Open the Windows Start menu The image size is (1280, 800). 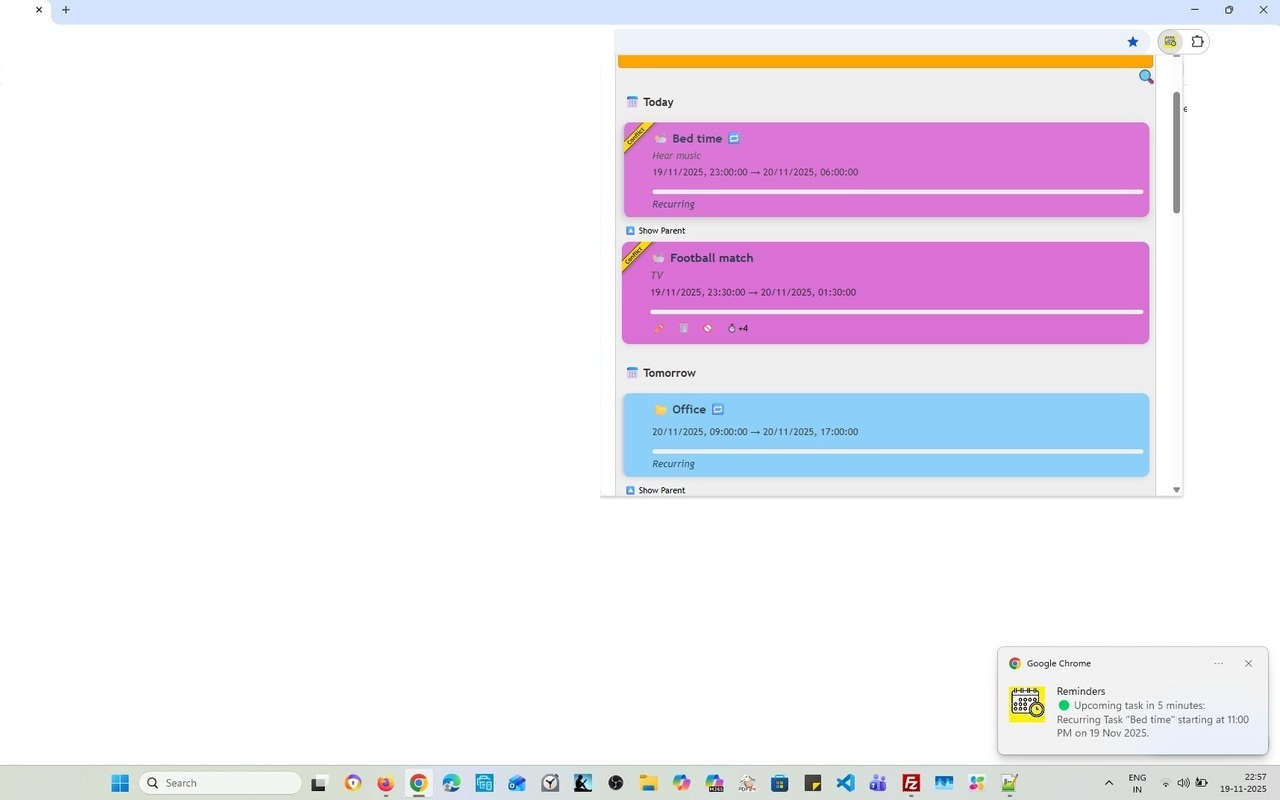(x=120, y=783)
